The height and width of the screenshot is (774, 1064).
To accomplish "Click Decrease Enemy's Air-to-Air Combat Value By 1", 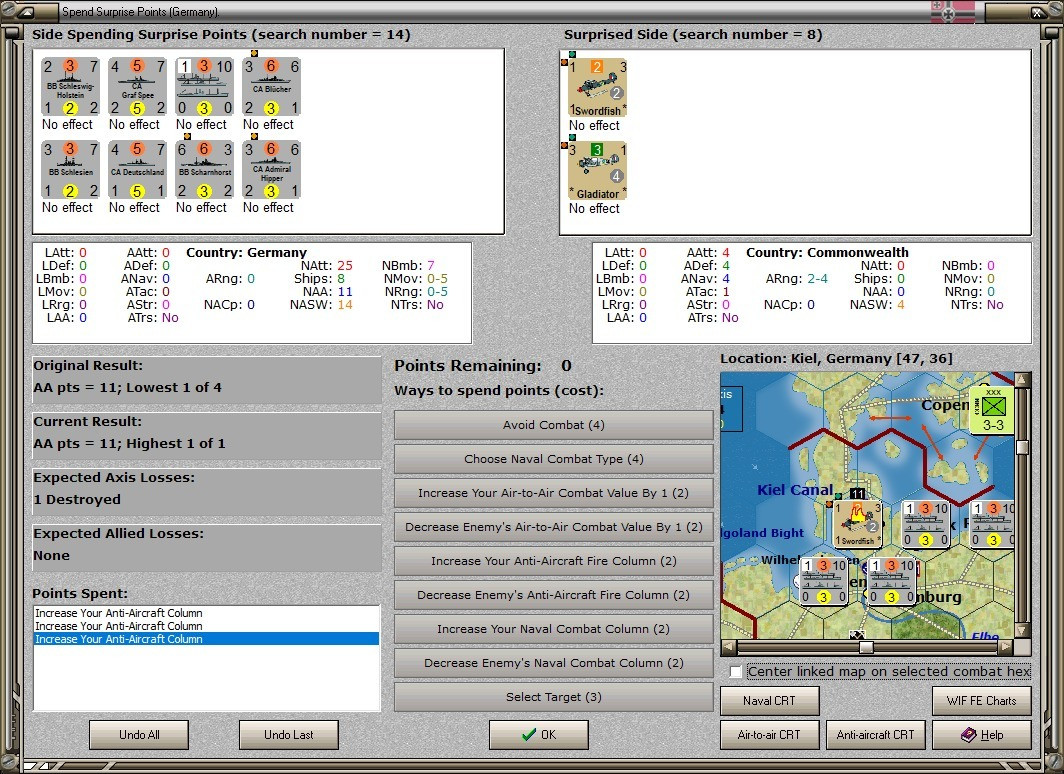I will (x=553, y=526).
